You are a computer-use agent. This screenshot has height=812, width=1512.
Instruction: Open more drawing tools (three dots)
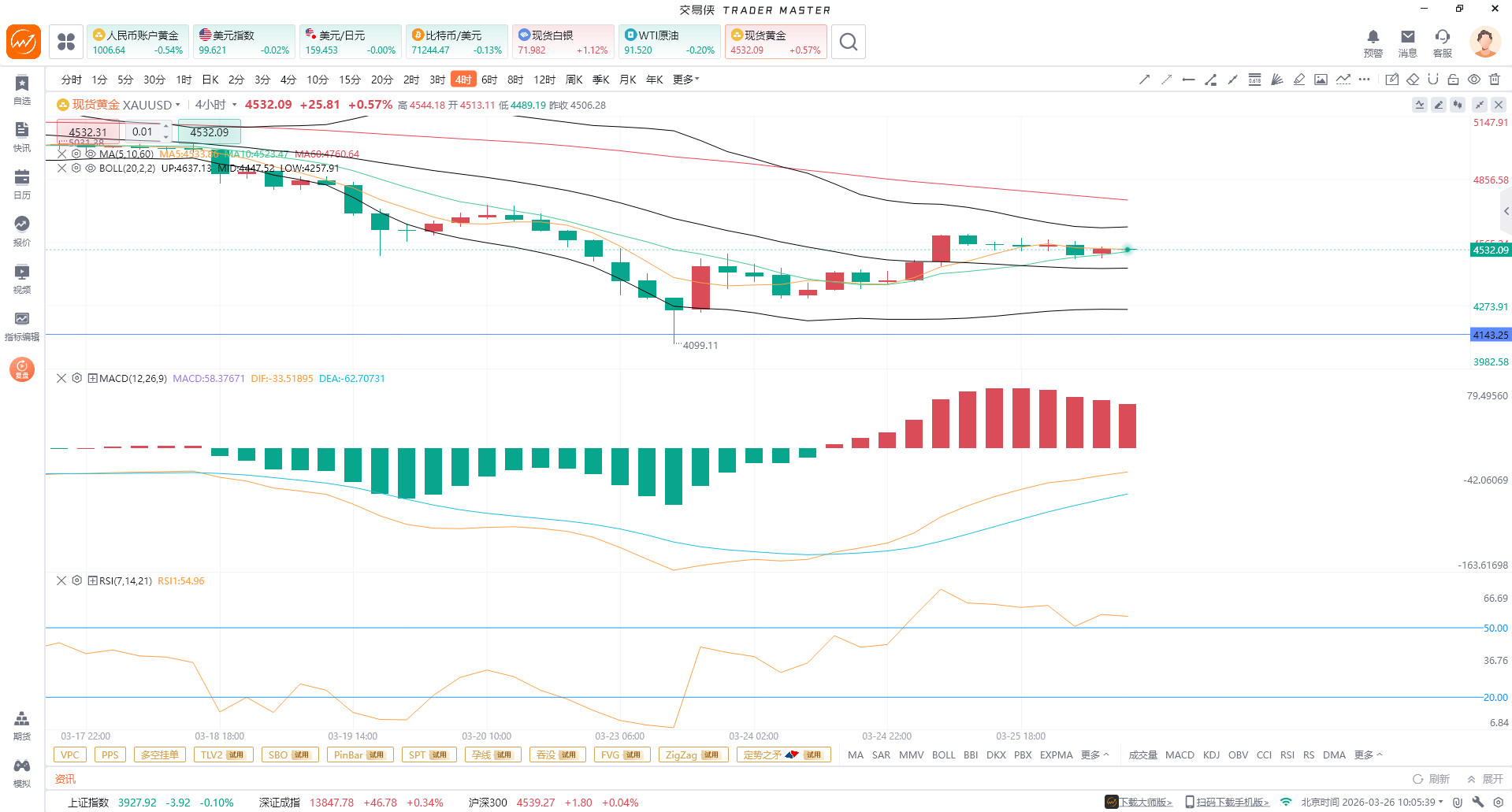(x=1365, y=80)
